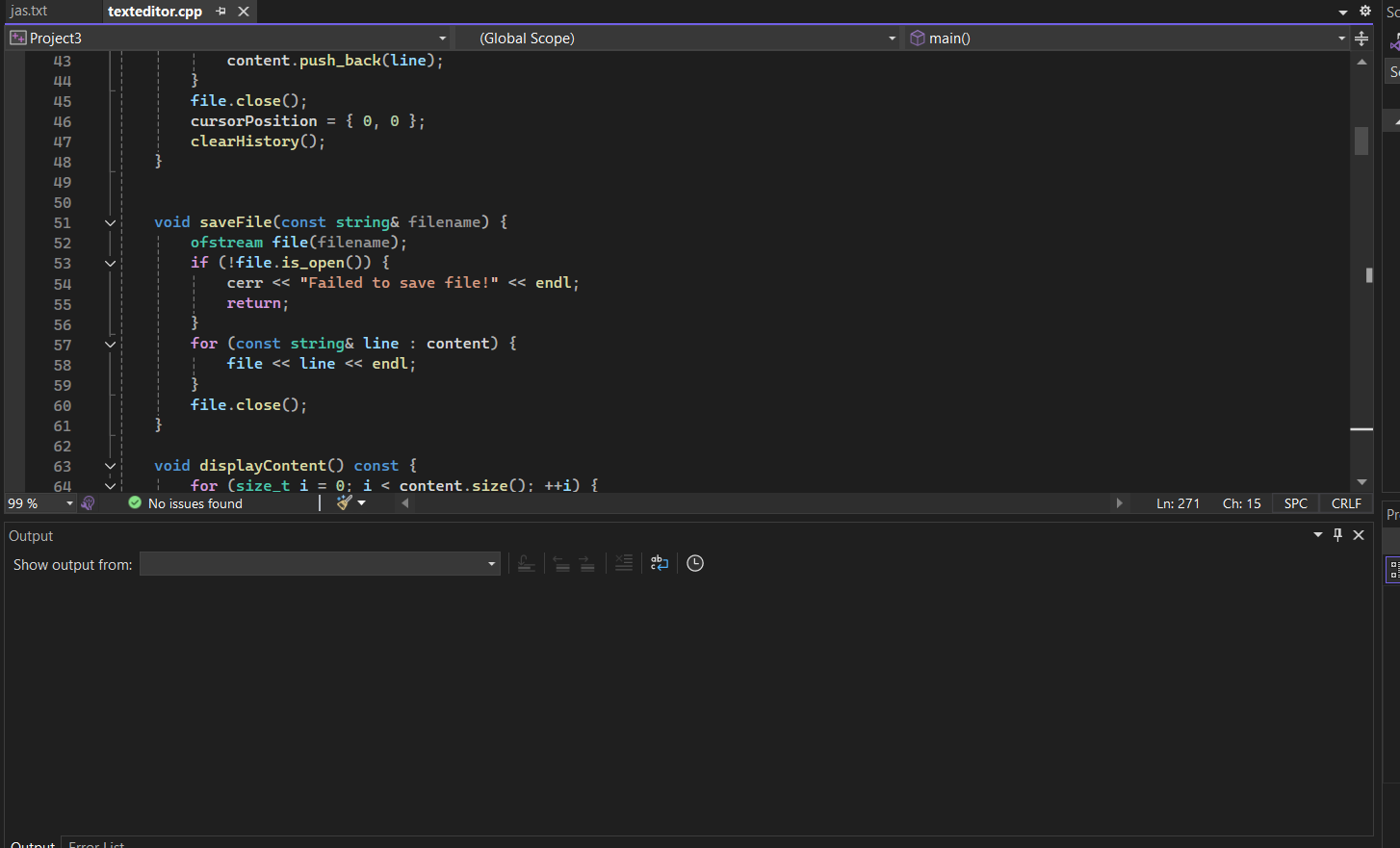Click the Ln: 271 line indicator
Screen dimensions: 1400x848
coord(1179,503)
